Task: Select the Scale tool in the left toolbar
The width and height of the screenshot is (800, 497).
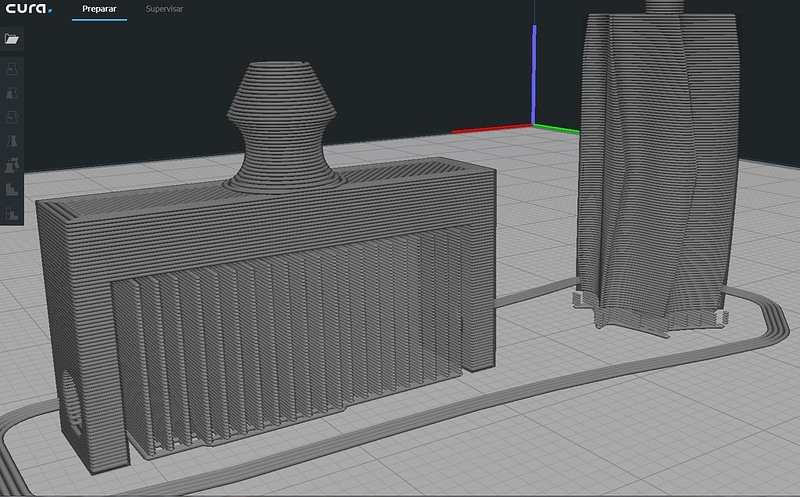Action: click(12, 93)
